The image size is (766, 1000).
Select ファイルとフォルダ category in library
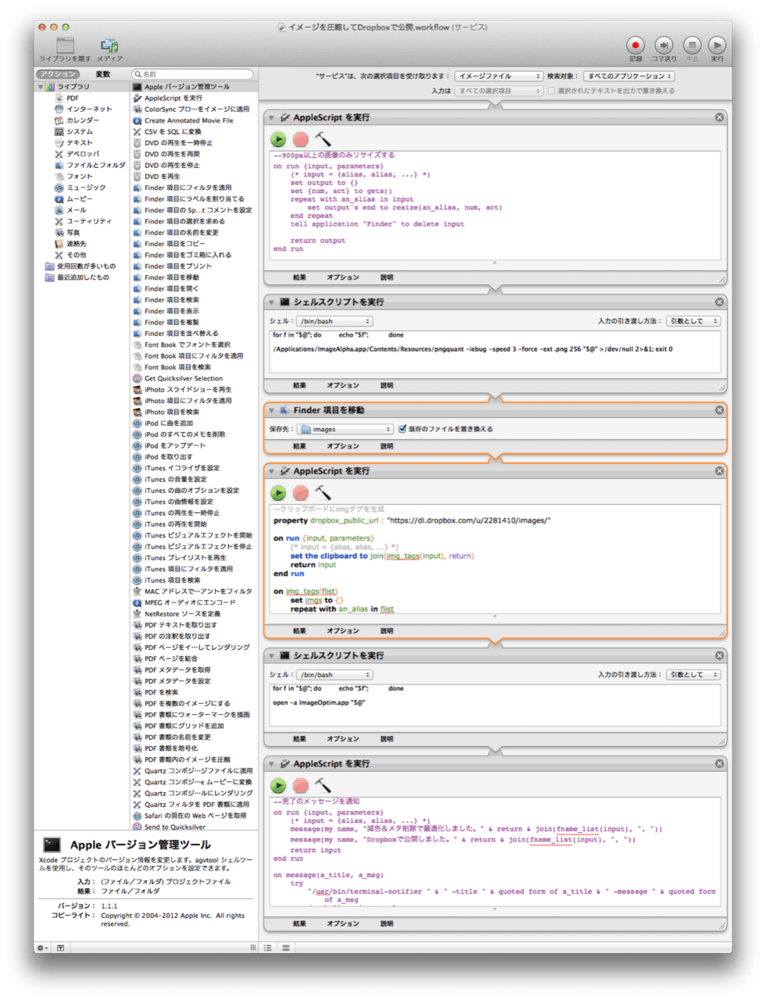point(89,165)
